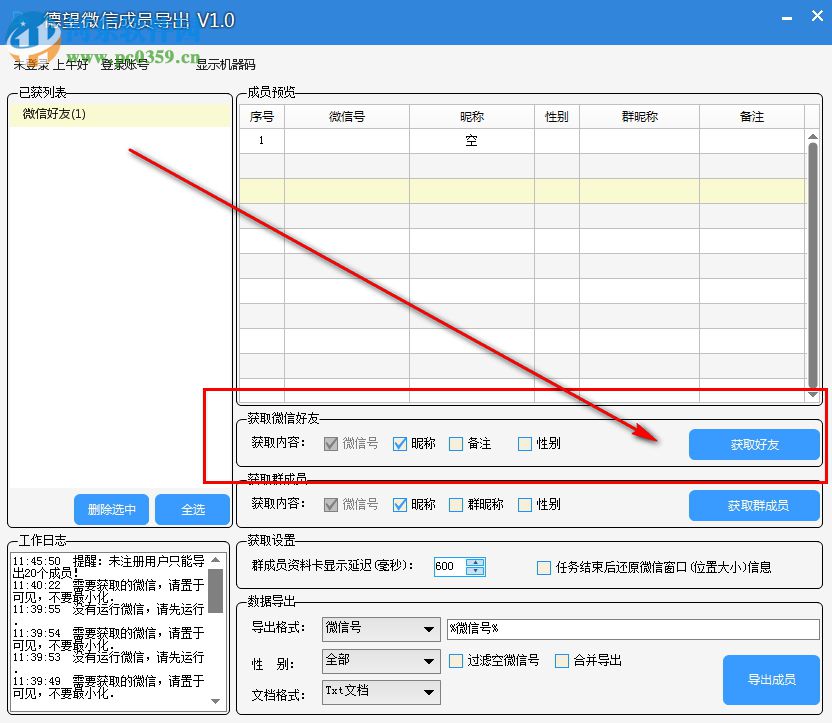This screenshot has width=832, height=723.
Task: Click the 导出成员 button
Action: click(771, 680)
